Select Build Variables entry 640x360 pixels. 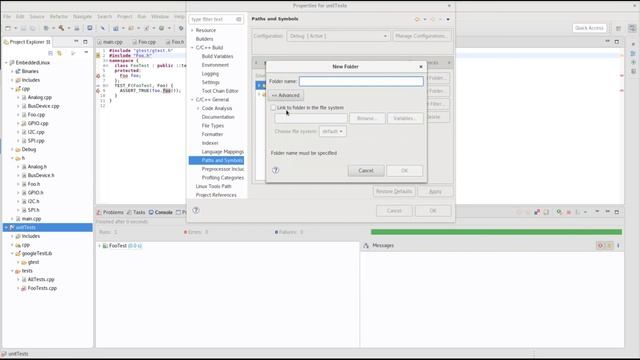(217, 56)
